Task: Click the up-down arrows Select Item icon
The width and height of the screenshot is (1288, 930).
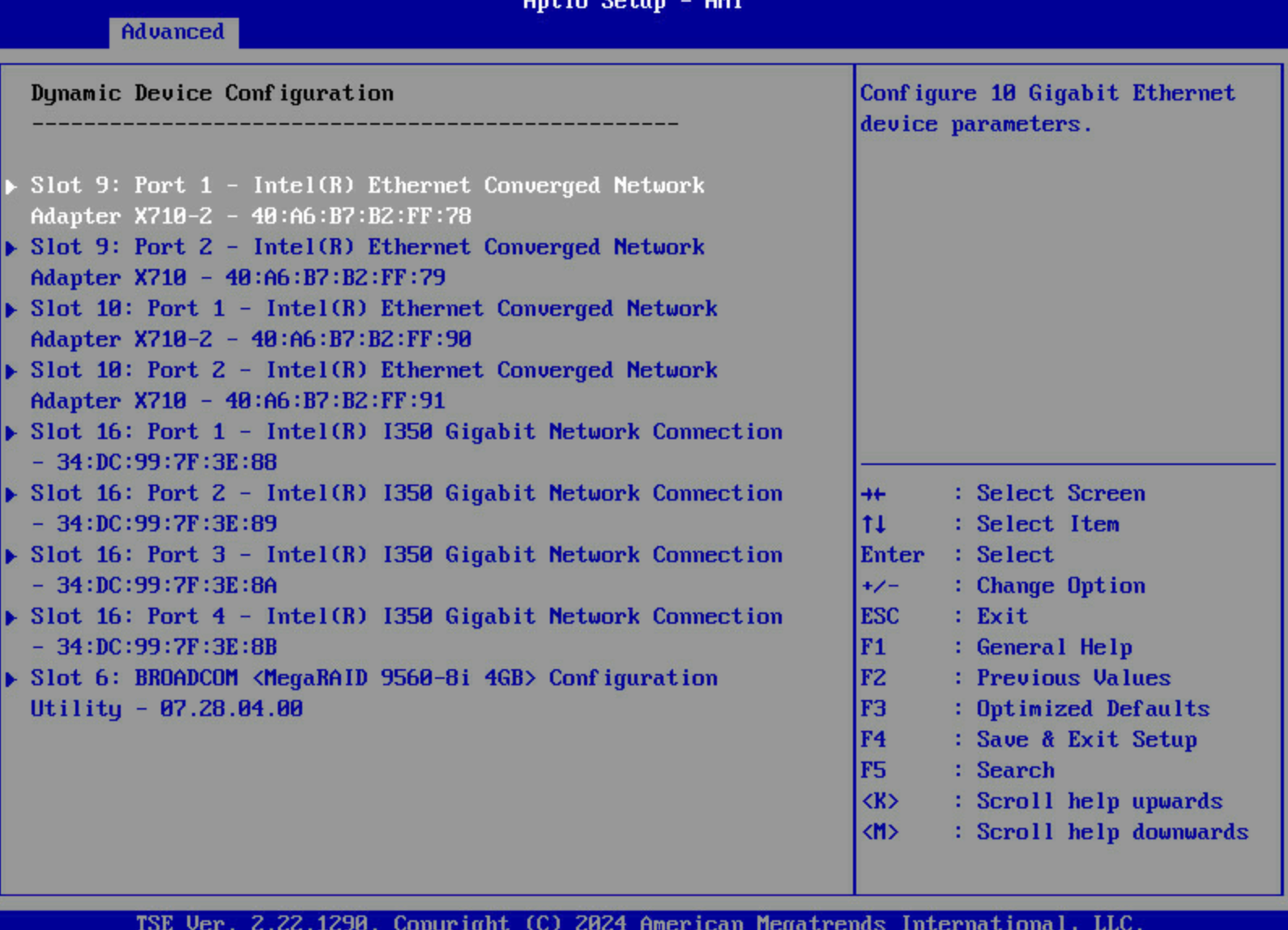Action: 873,525
